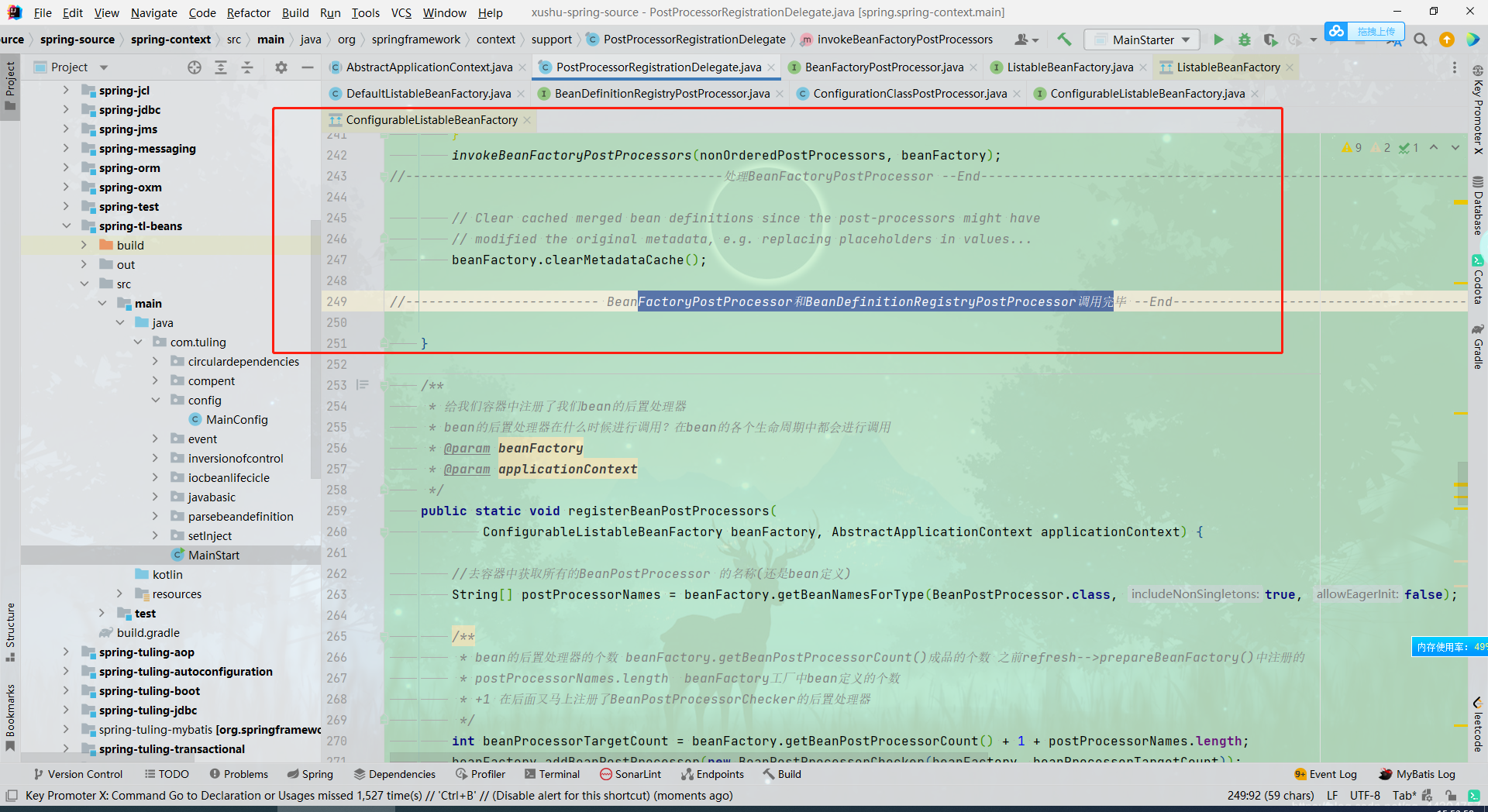Click line number 263 in gutter

(336, 594)
